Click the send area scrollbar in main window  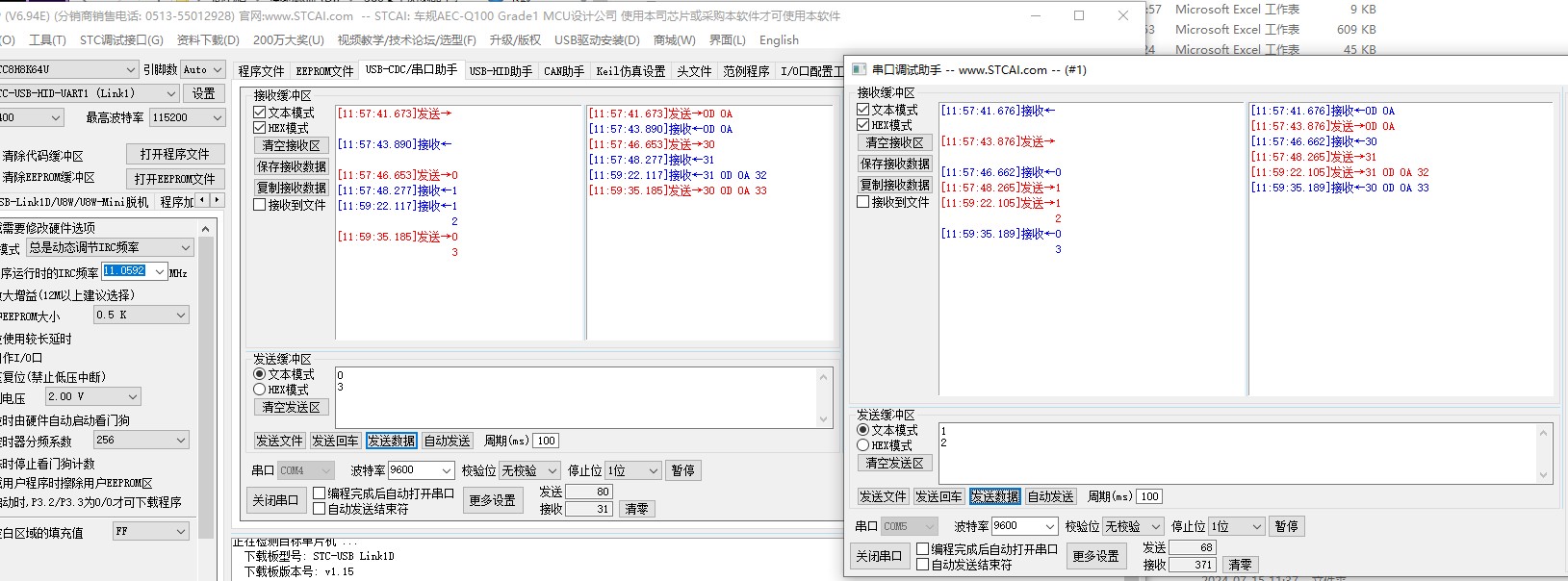pyautogui.click(x=823, y=398)
